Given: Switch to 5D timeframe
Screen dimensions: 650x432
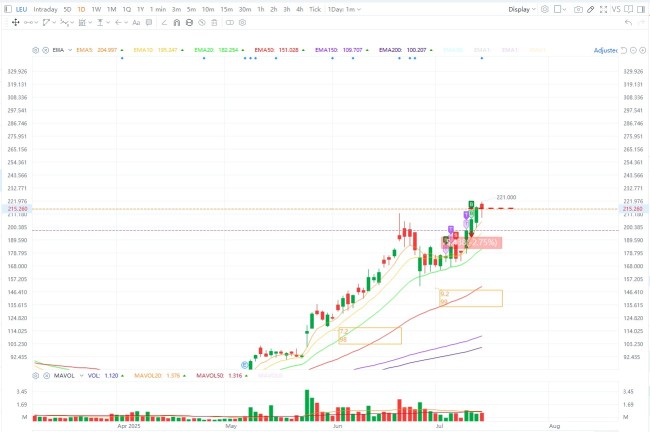Looking at the screenshot, I should (x=67, y=9).
